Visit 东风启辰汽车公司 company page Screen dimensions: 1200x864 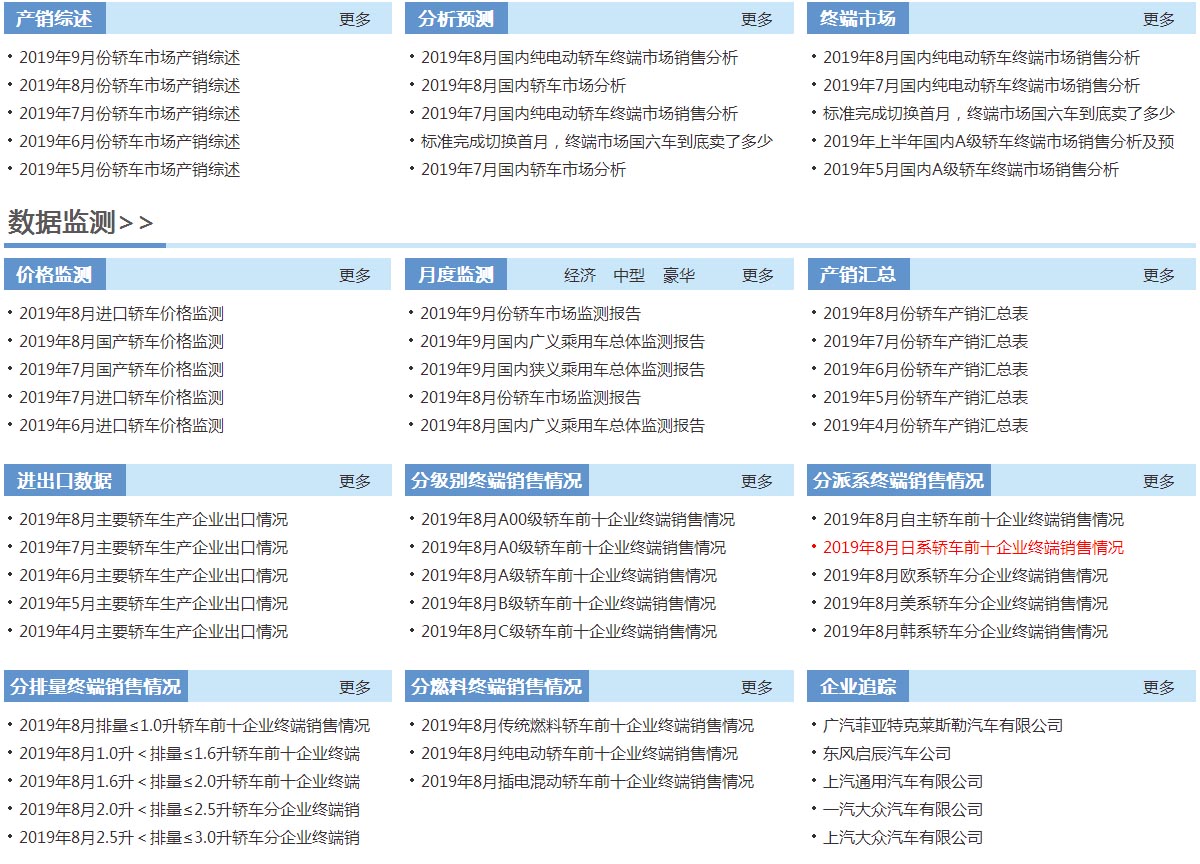pyautogui.click(x=886, y=754)
